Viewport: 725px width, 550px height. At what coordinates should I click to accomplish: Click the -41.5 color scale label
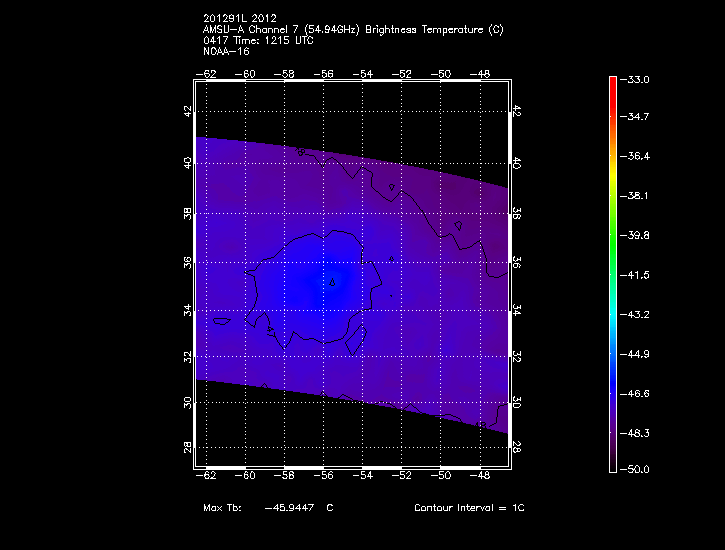point(638,274)
